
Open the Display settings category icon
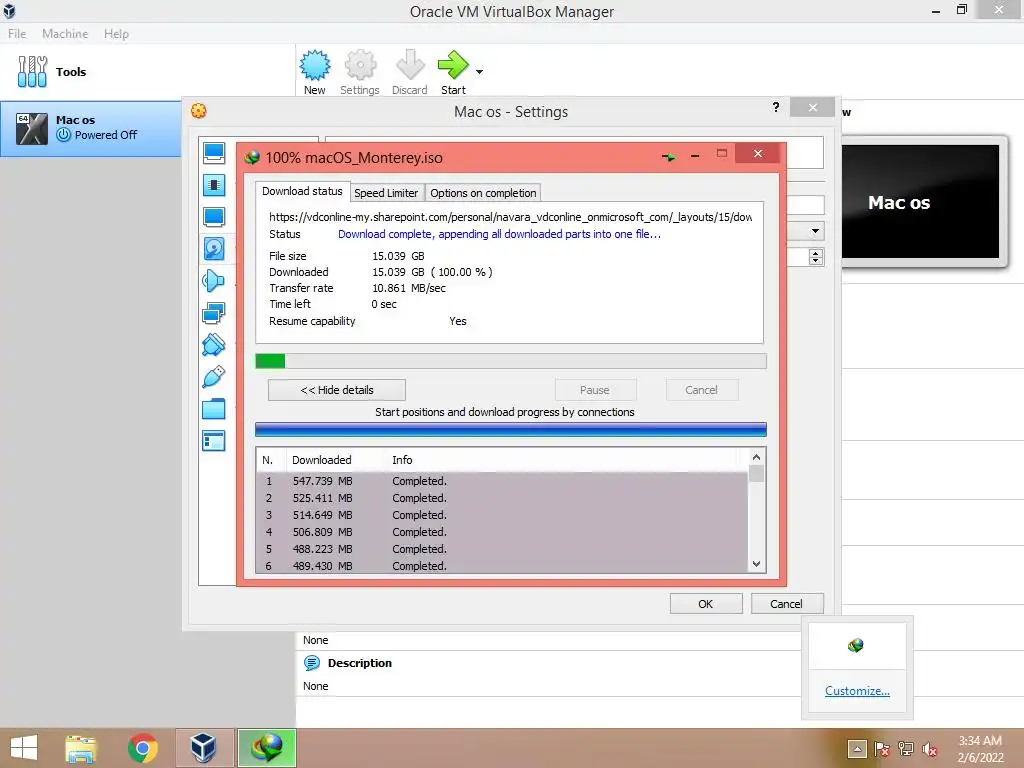[x=214, y=217]
